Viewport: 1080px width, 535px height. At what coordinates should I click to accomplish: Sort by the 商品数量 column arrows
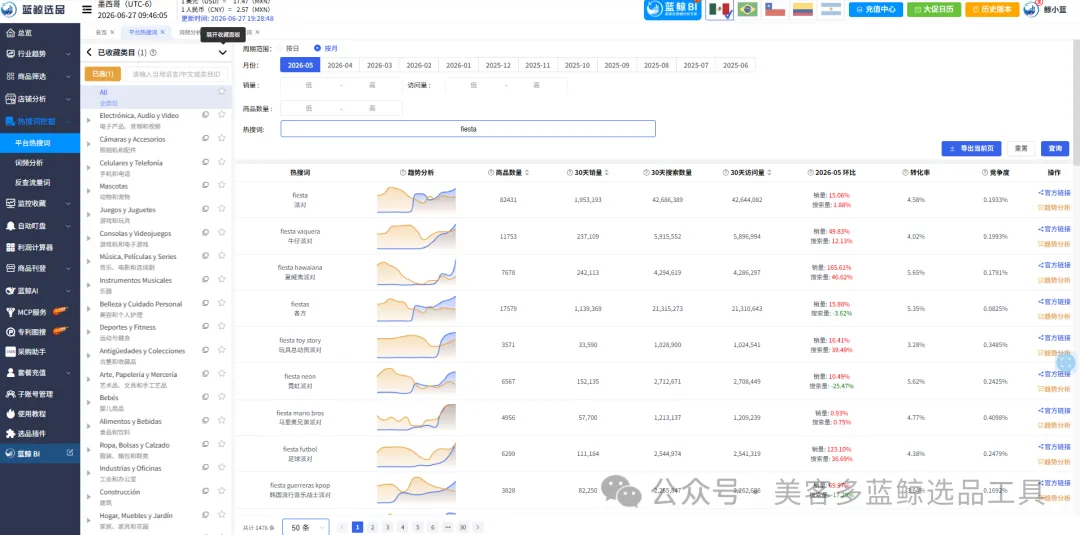pos(527,172)
